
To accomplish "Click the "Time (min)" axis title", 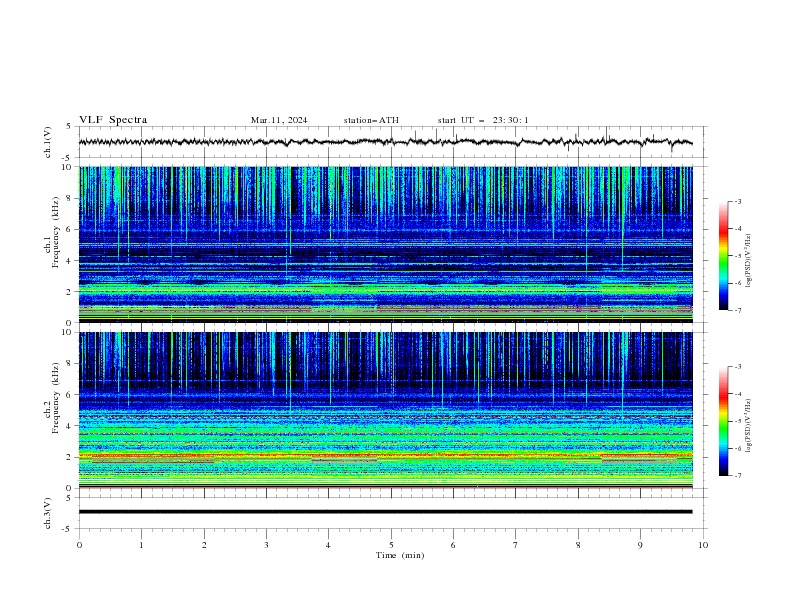I will (x=400, y=555).
